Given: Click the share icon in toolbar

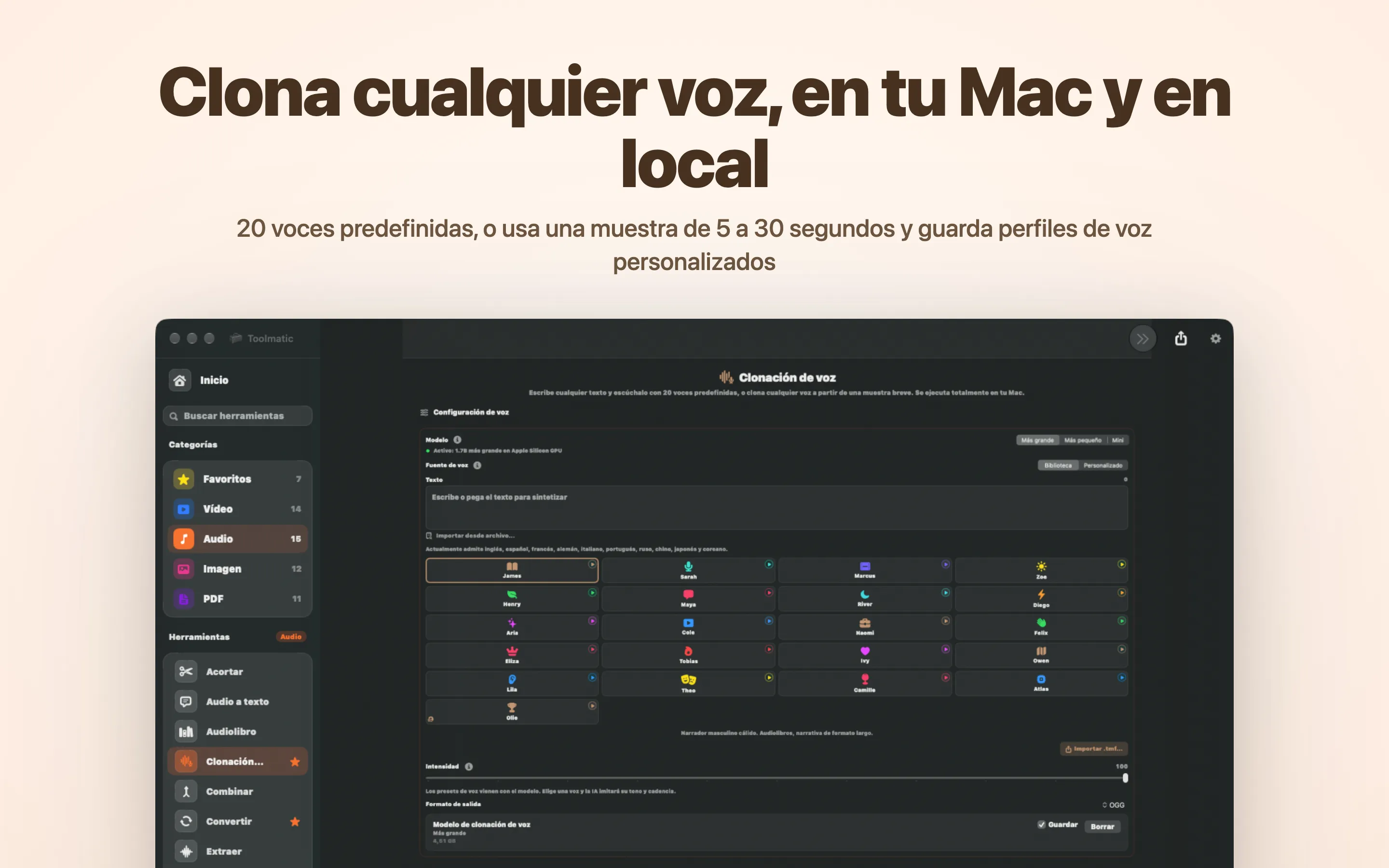Looking at the screenshot, I should click(x=1181, y=338).
